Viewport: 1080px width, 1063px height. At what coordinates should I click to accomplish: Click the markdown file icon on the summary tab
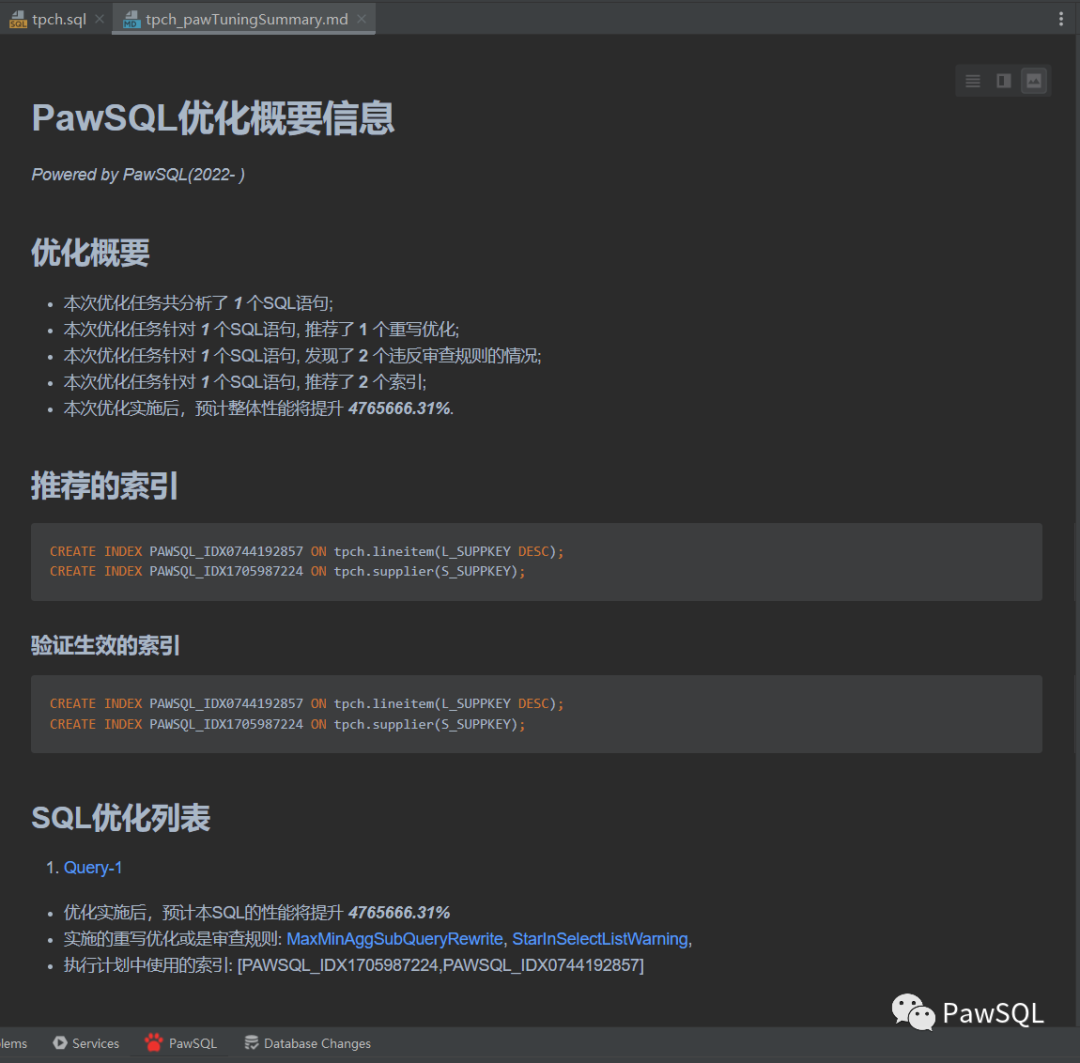click(x=132, y=19)
